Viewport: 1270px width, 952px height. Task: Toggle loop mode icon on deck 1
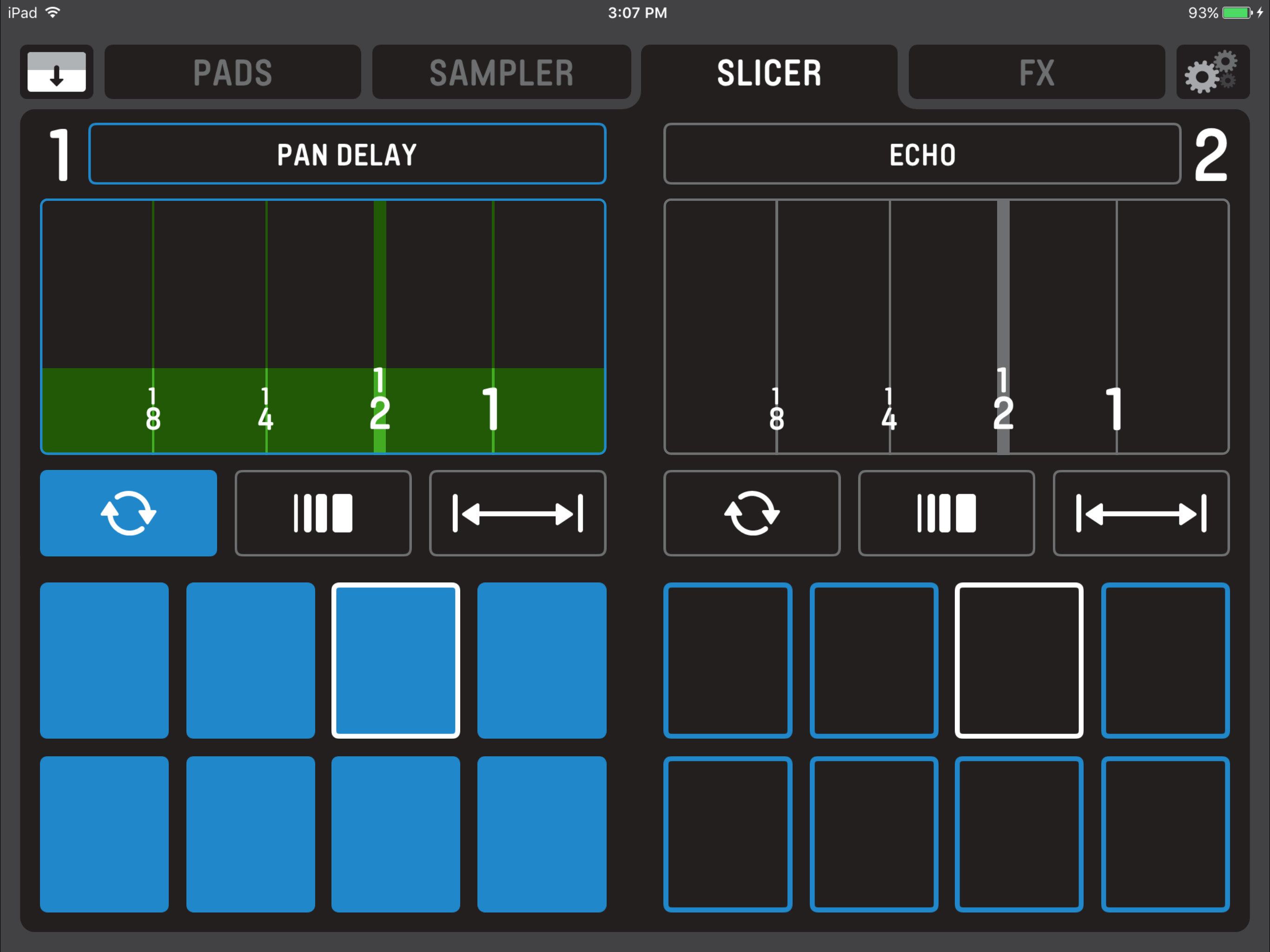pyautogui.click(x=128, y=513)
